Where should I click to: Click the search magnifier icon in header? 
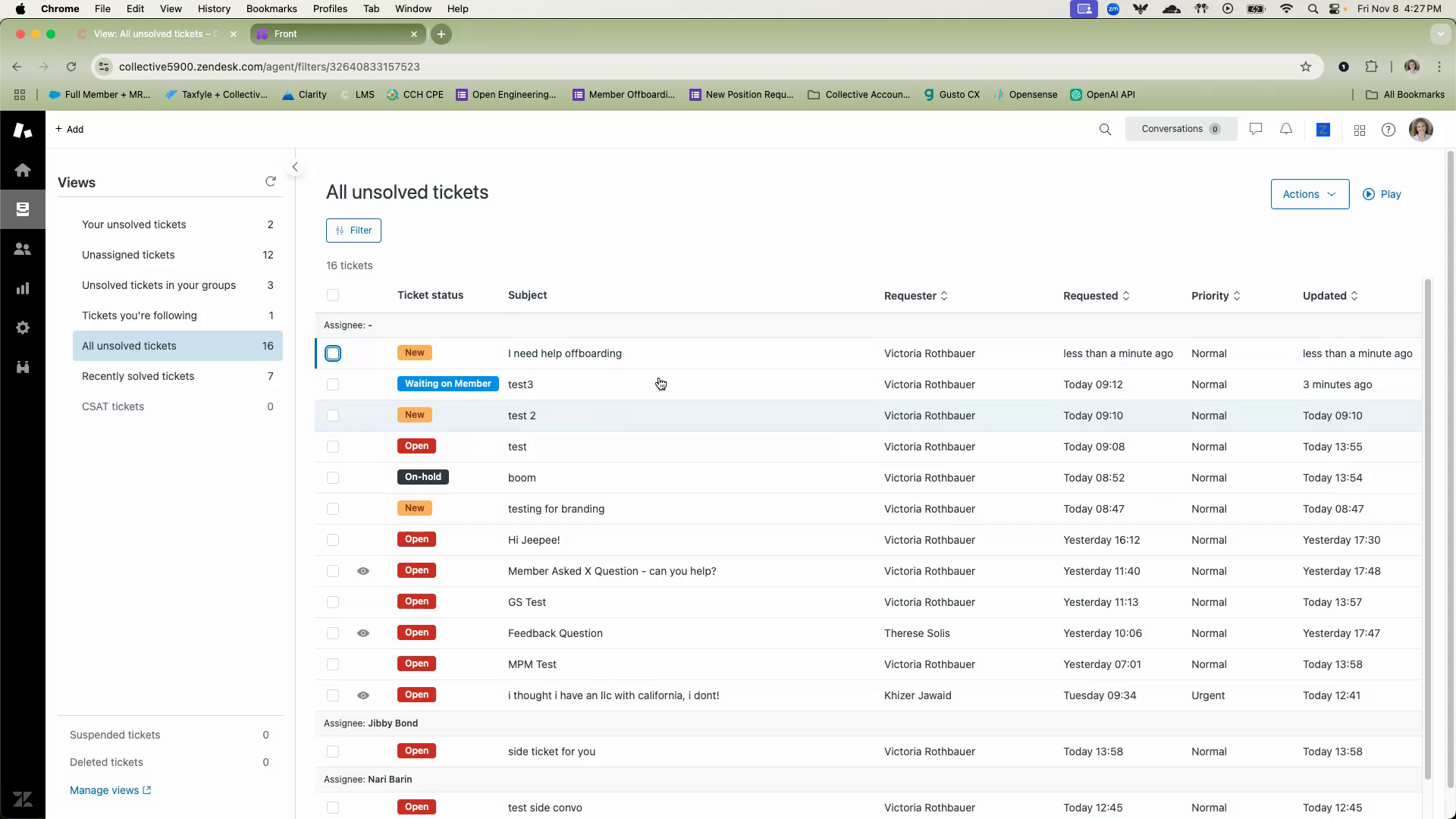click(x=1105, y=130)
